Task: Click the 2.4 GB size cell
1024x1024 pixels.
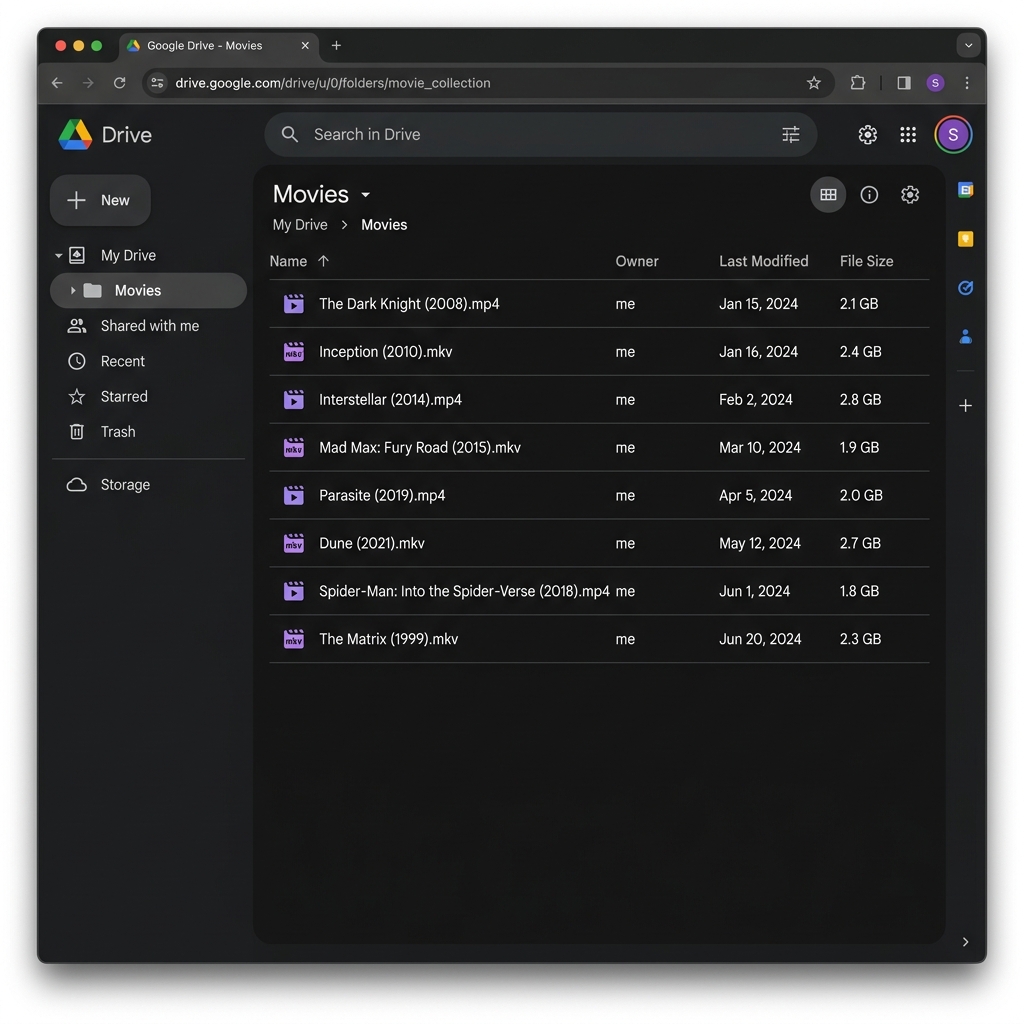Action: coord(860,351)
